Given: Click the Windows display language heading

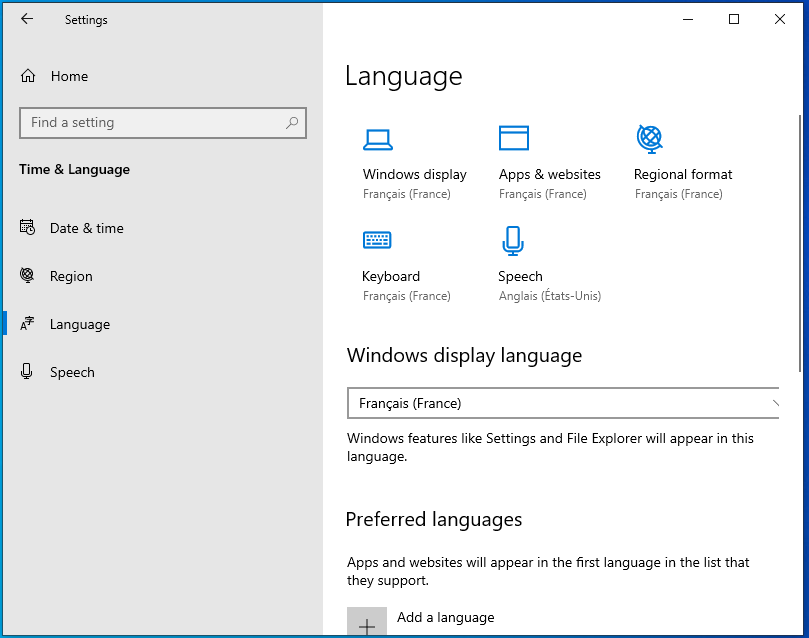Looking at the screenshot, I should (x=464, y=355).
